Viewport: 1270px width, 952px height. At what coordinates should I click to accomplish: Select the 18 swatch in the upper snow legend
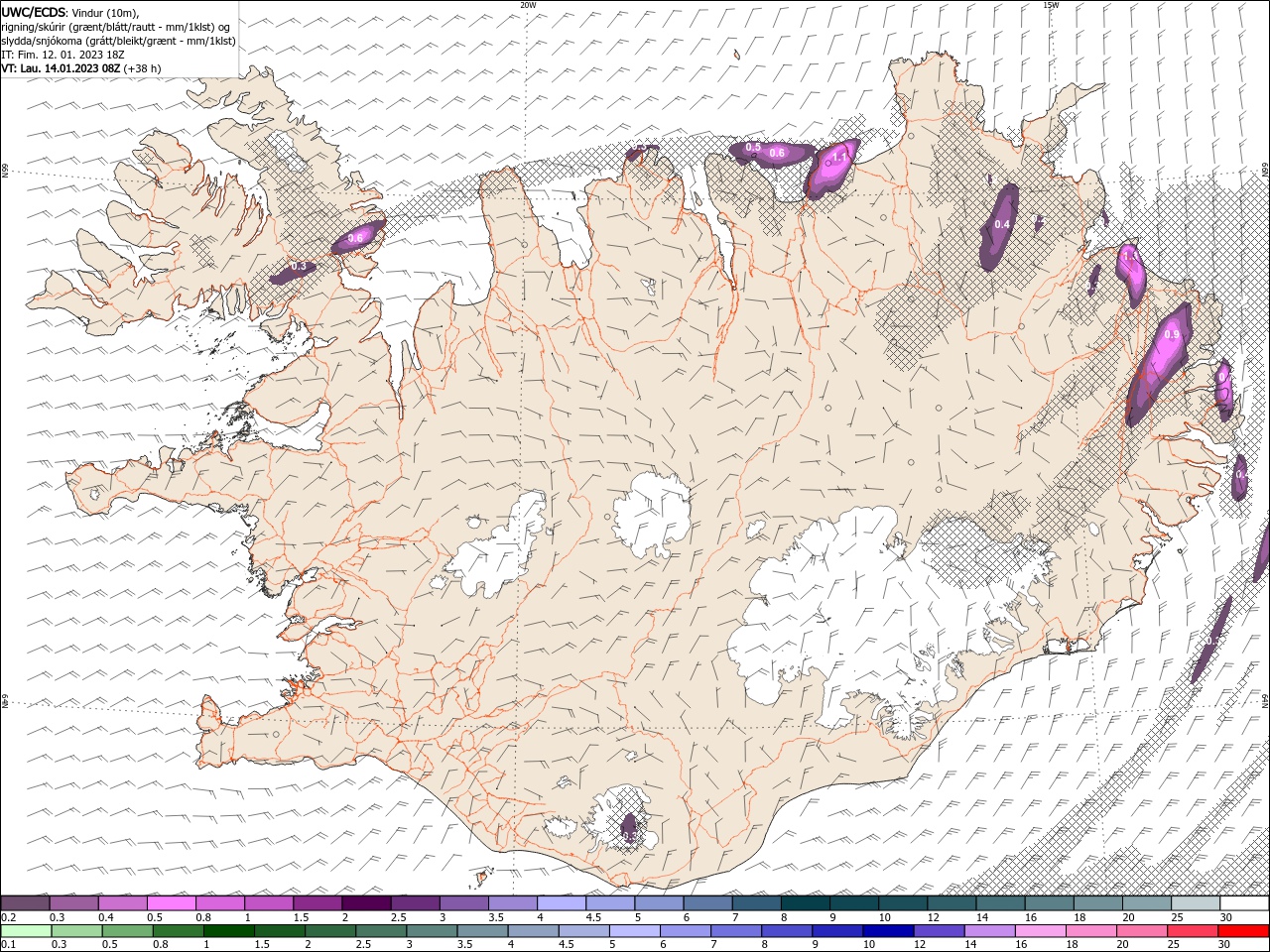point(1098,903)
